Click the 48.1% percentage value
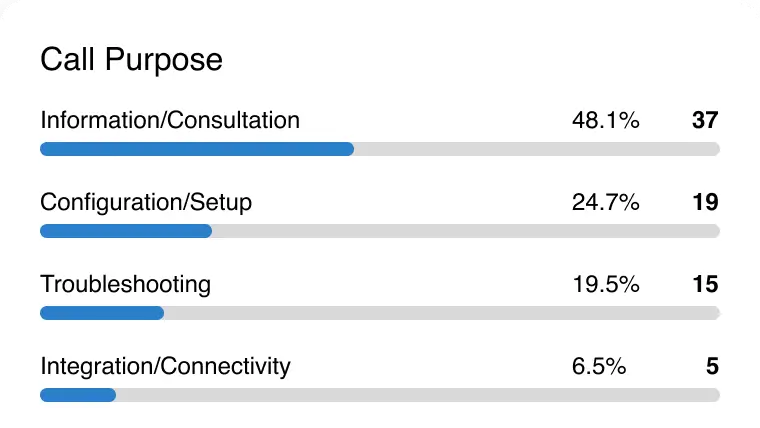The height and width of the screenshot is (428, 760). (605, 121)
